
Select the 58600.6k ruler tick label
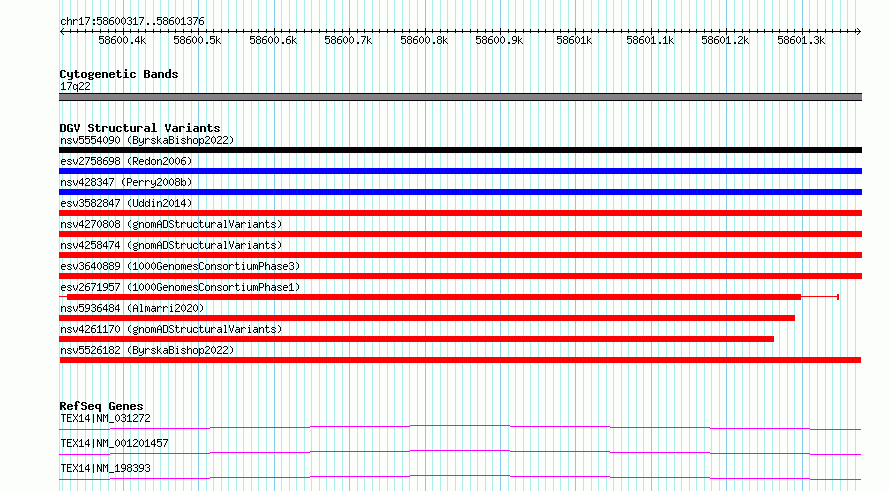click(x=273, y=40)
